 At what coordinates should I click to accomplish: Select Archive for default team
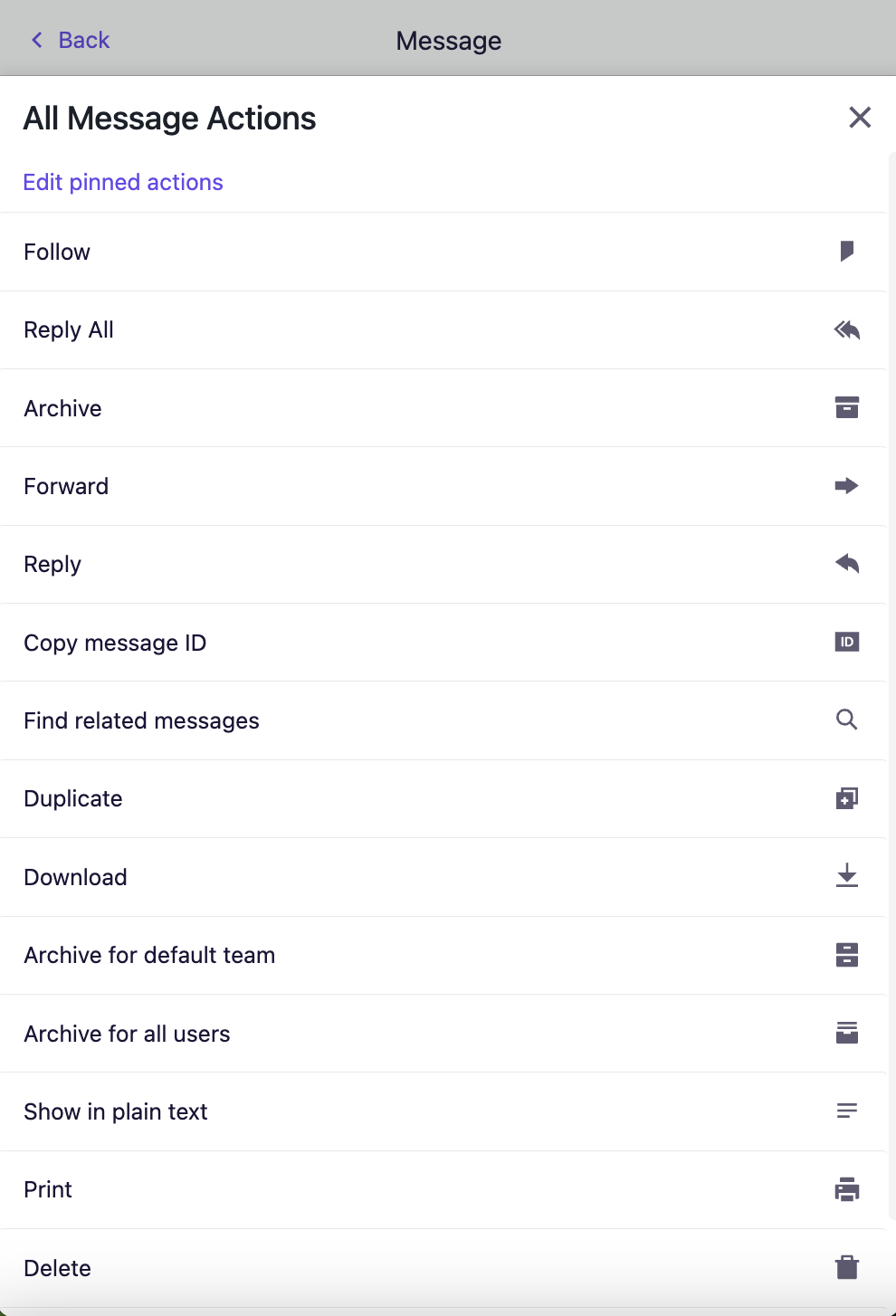tap(443, 955)
